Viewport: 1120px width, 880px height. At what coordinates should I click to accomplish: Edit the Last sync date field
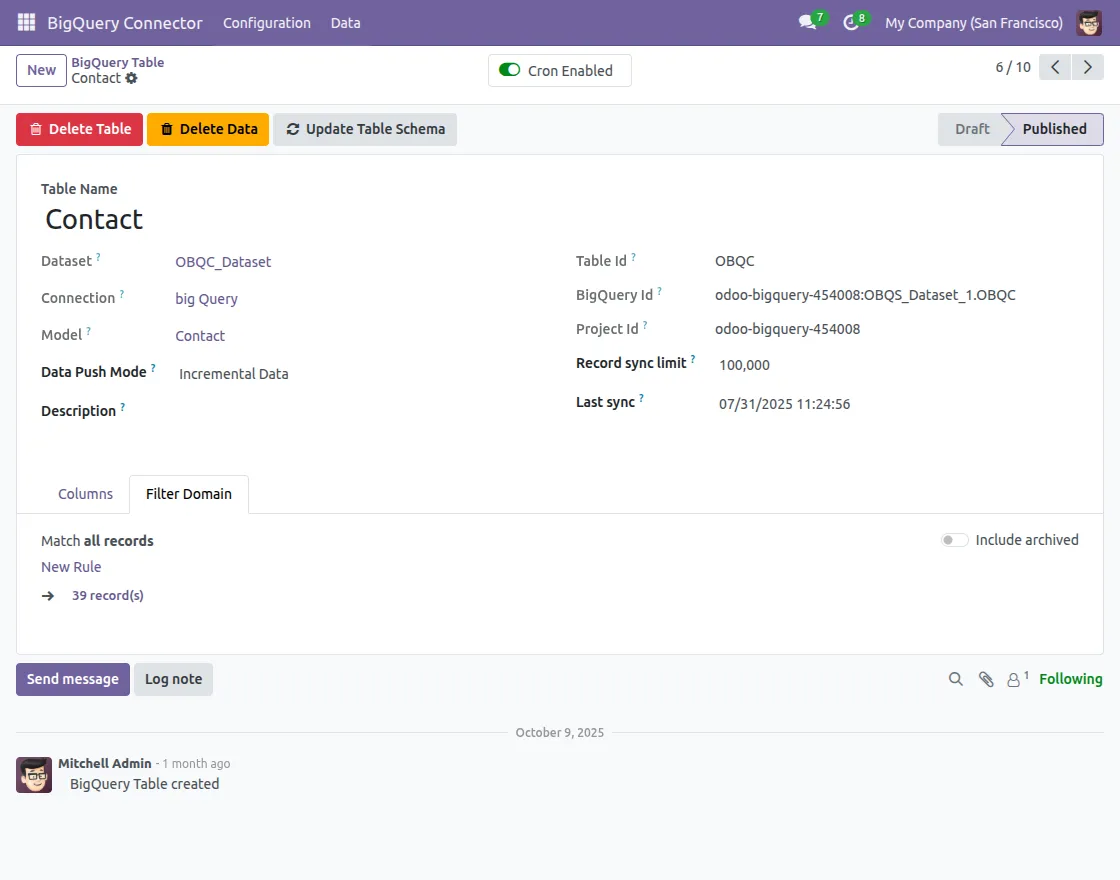coord(896,404)
